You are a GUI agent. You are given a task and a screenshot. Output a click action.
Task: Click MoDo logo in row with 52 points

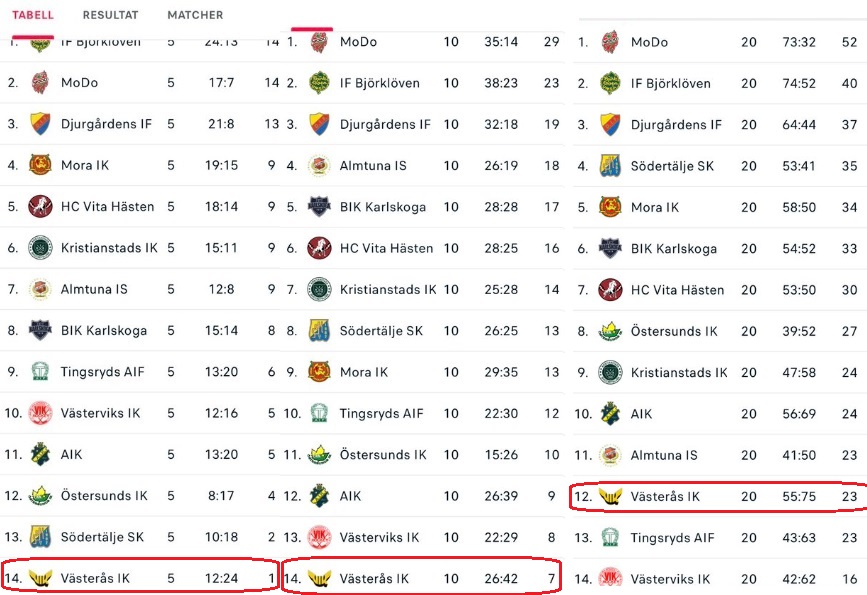(x=610, y=42)
